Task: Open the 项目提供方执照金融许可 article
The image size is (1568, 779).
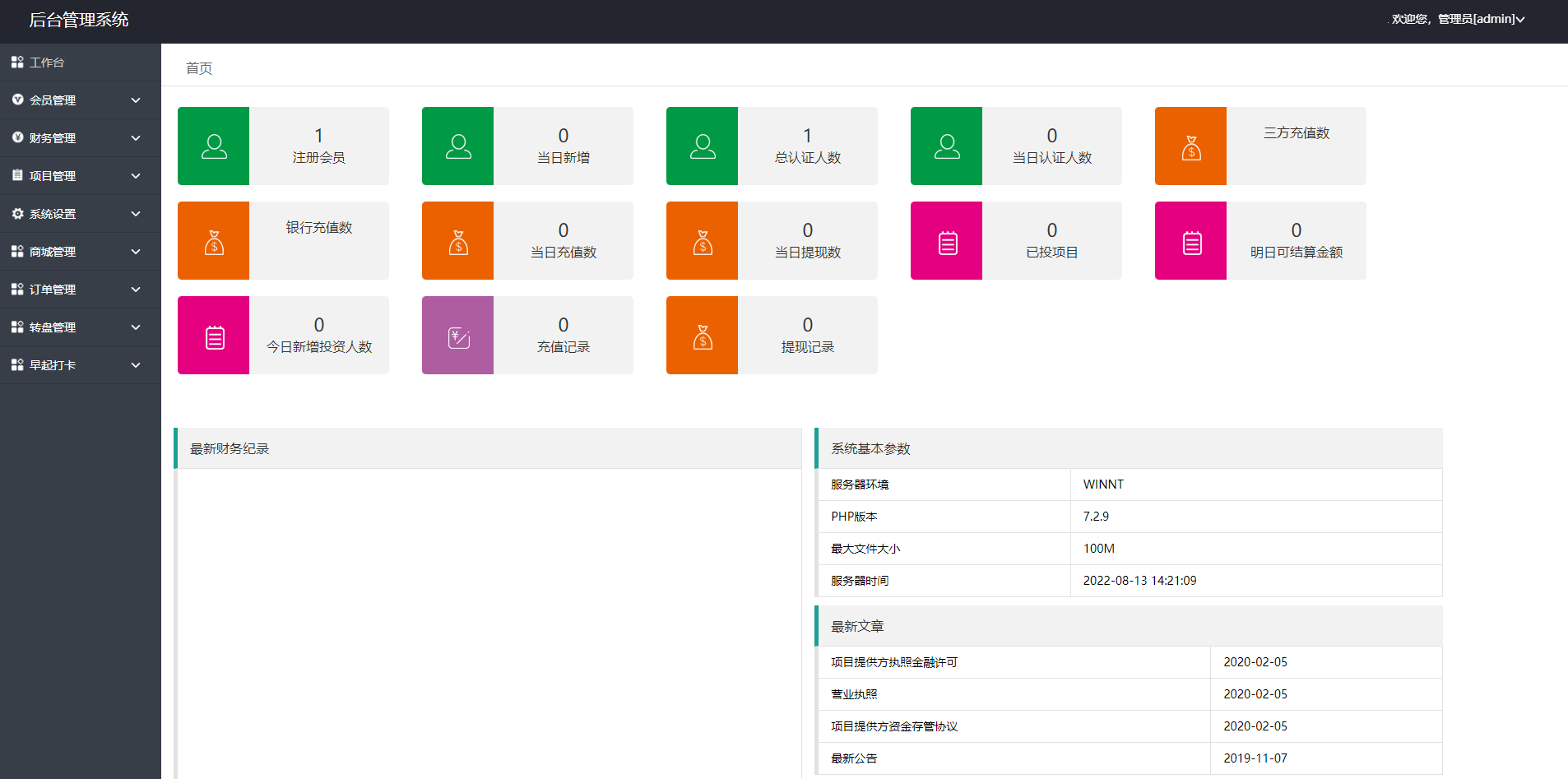Action: 894,662
